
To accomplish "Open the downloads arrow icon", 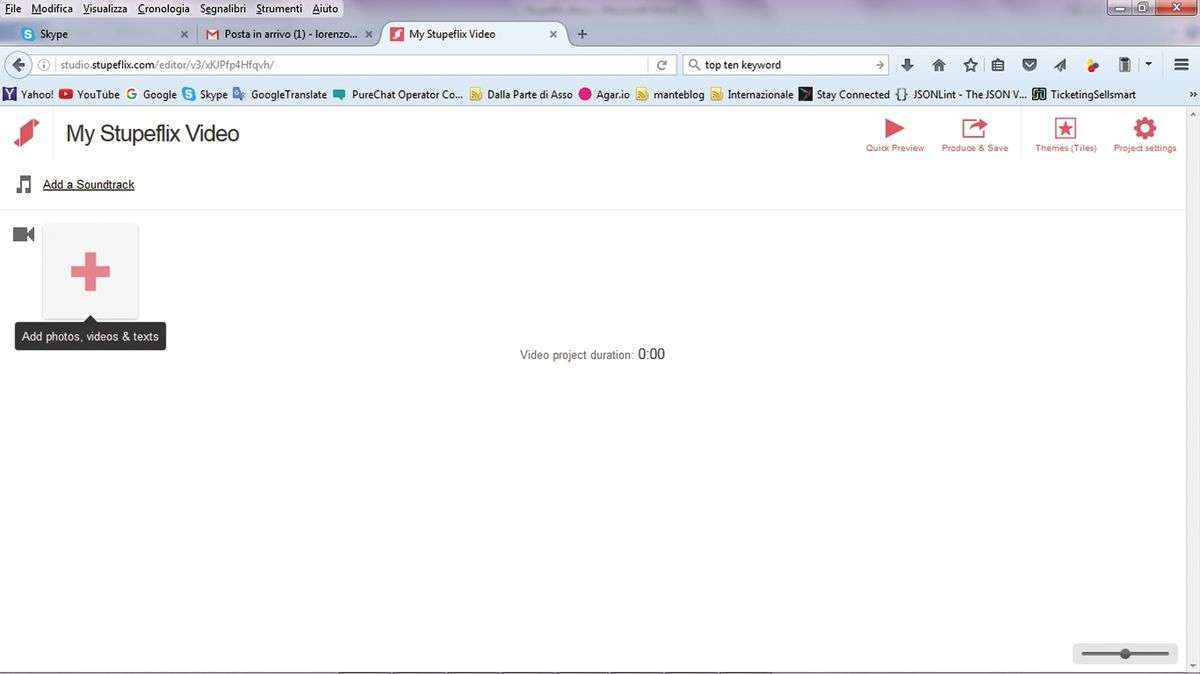I will click(x=908, y=65).
